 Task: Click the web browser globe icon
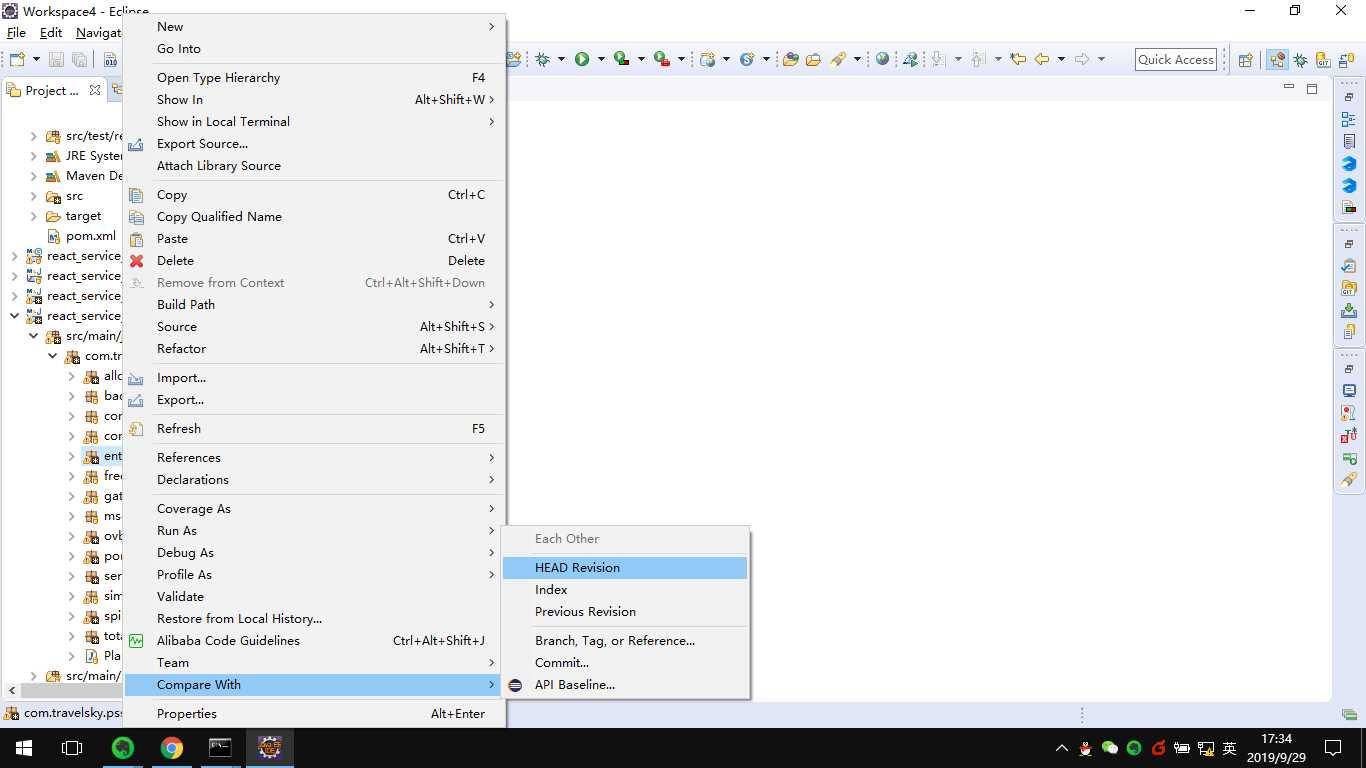click(x=883, y=59)
